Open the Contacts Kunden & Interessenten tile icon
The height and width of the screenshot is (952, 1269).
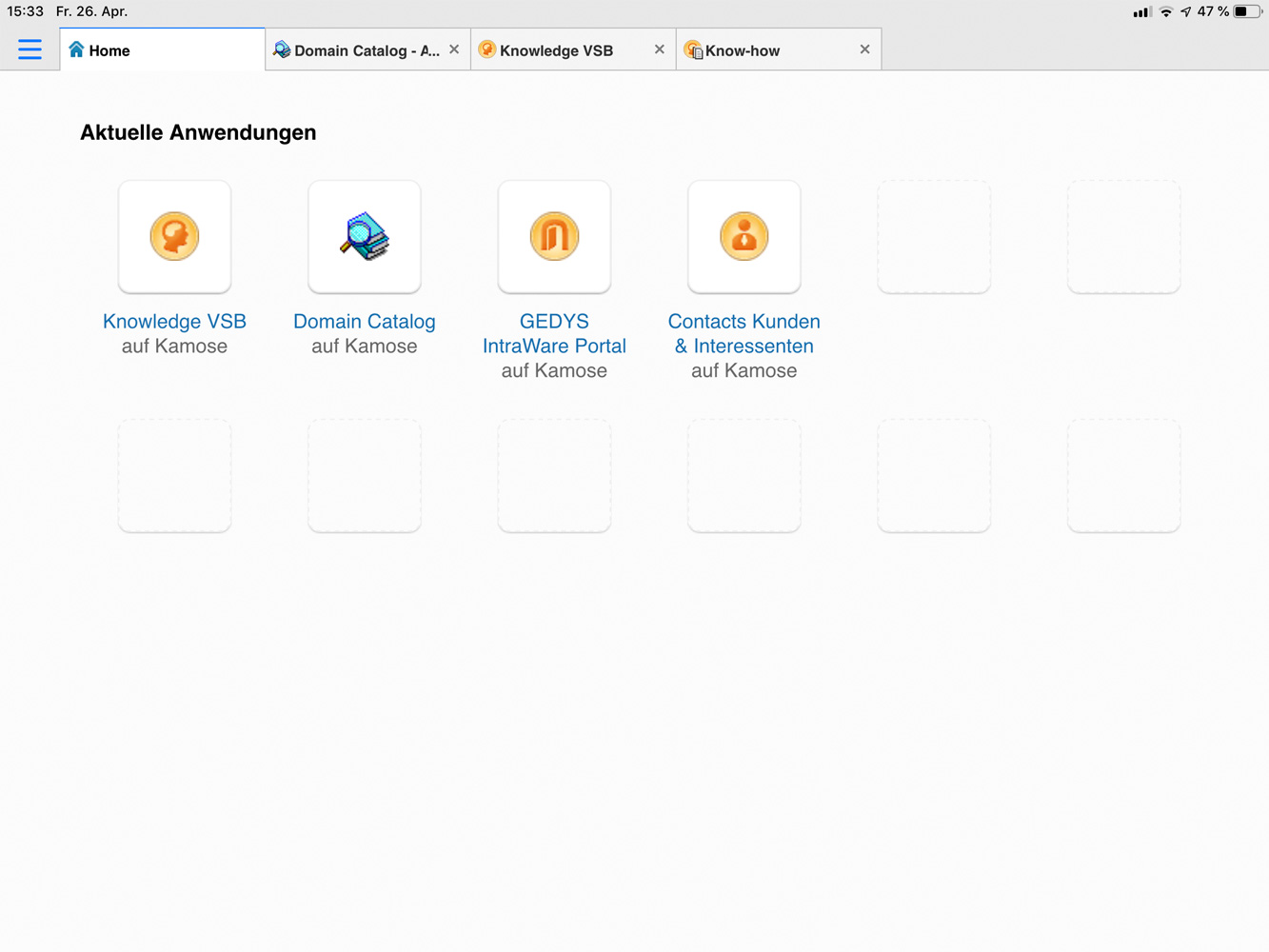(744, 236)
